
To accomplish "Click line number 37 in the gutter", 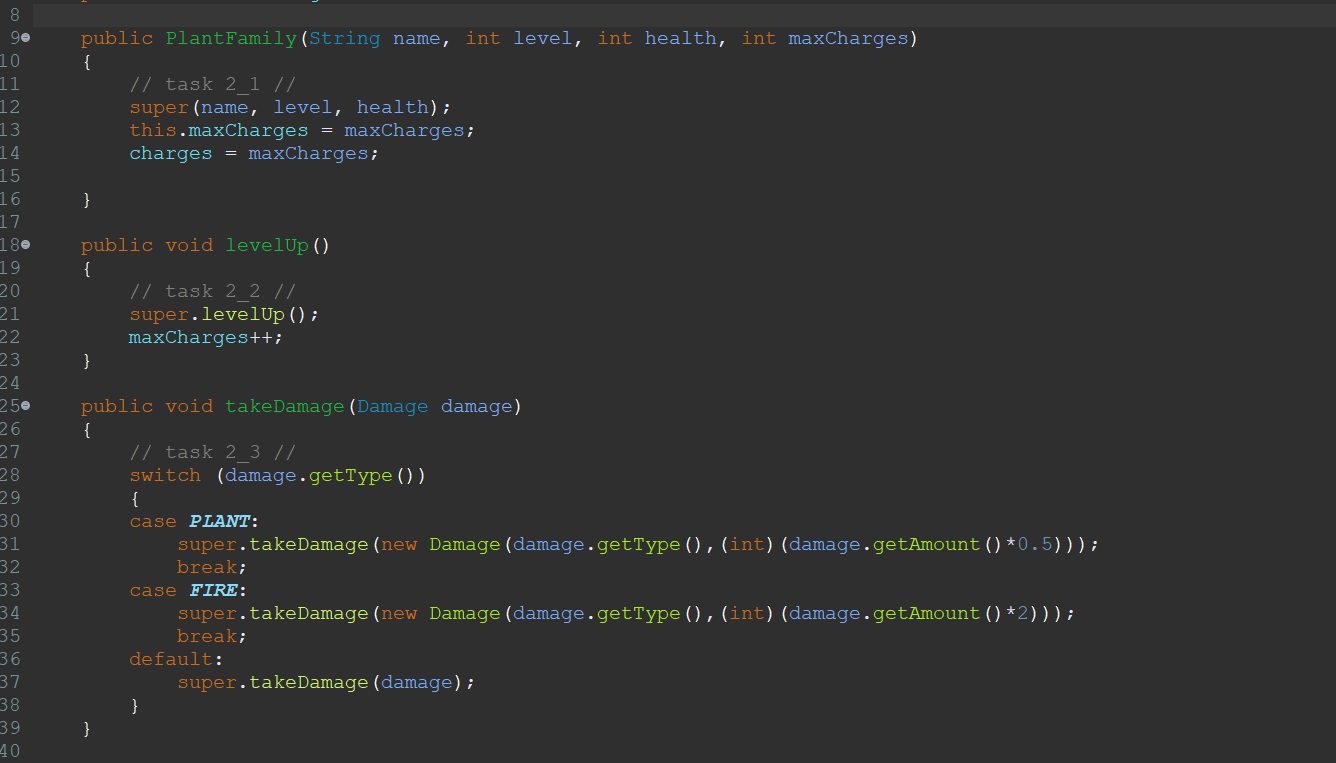I will pos(10,682).
